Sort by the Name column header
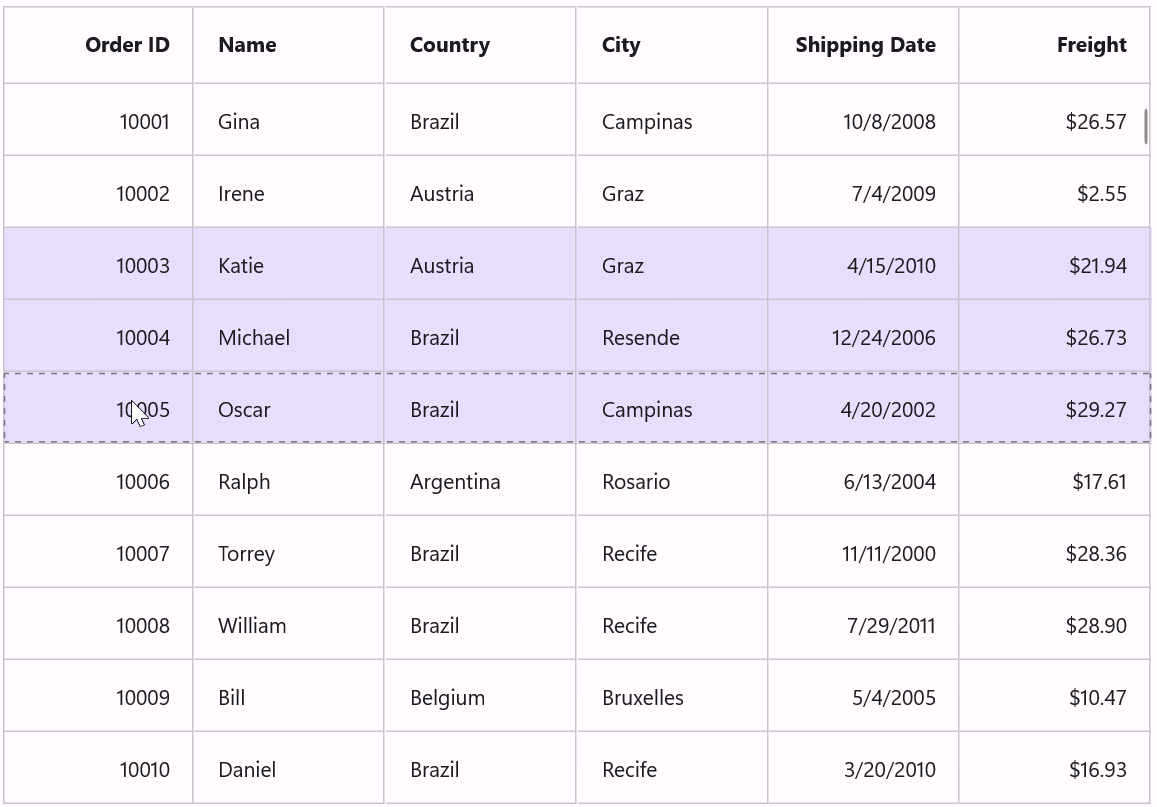1157x807 pixels. click(289, 45)
